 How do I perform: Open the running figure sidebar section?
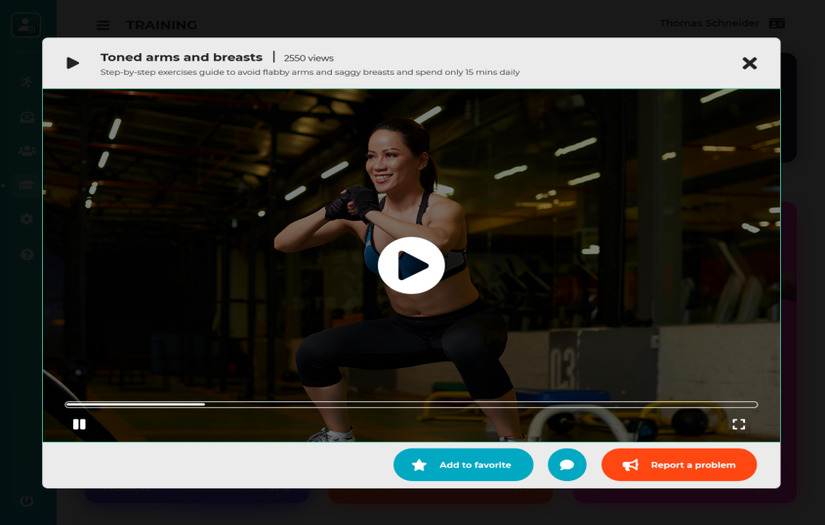point(26,82)
